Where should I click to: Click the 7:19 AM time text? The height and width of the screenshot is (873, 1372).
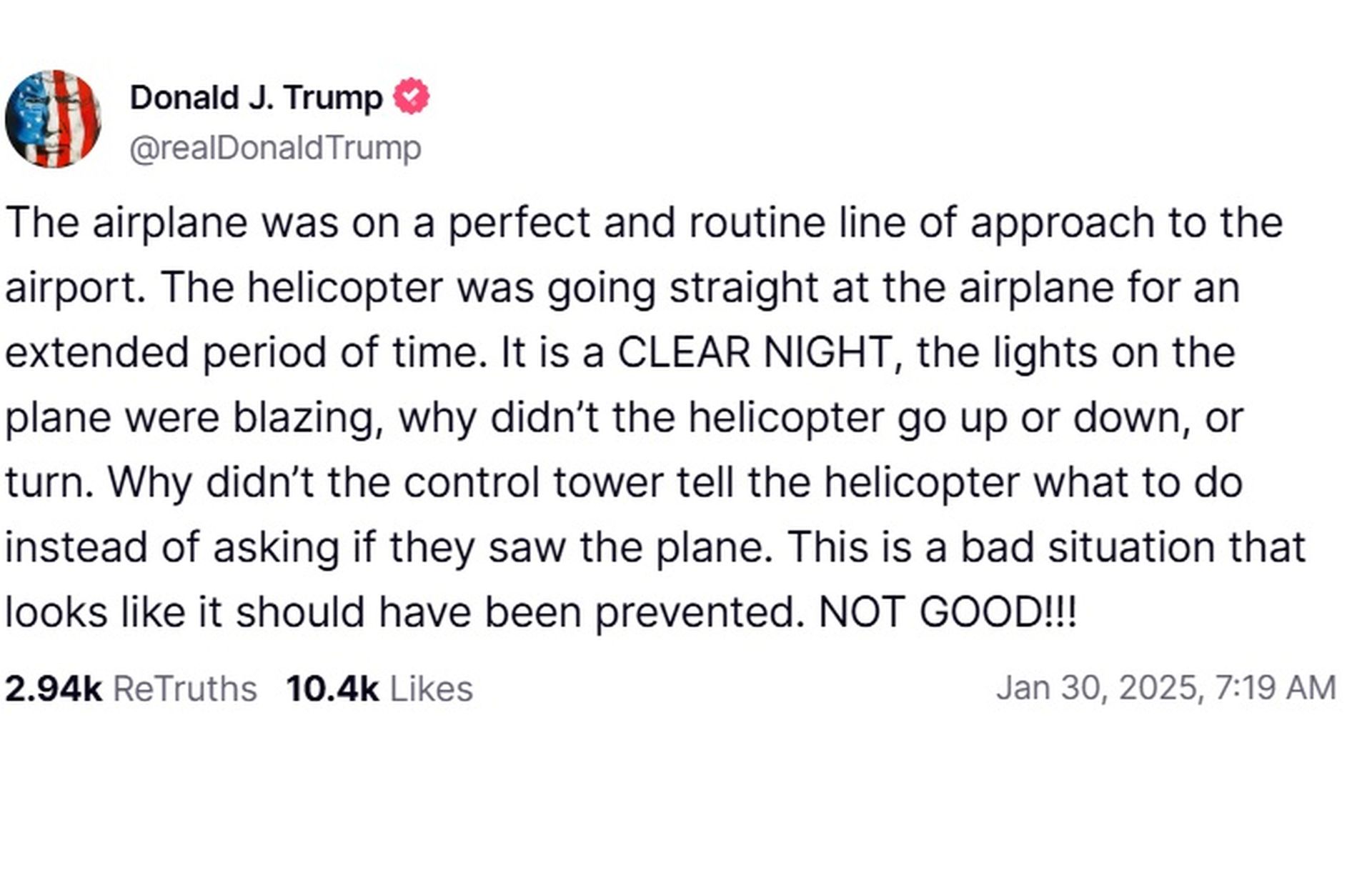(x=1275, y=688)
